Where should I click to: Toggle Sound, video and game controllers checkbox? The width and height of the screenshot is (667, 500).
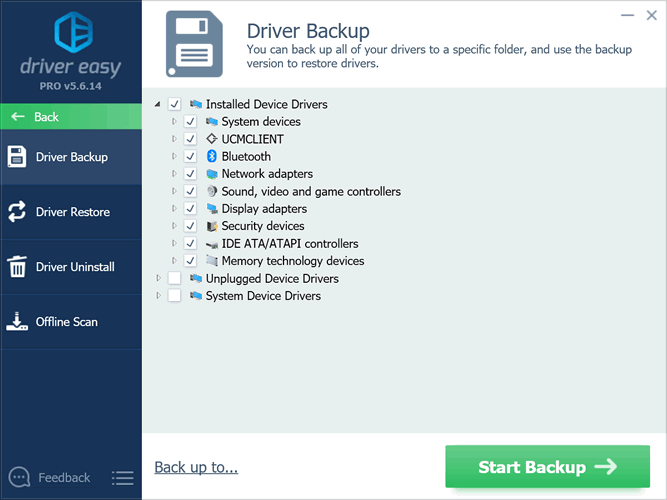(190, 191)
